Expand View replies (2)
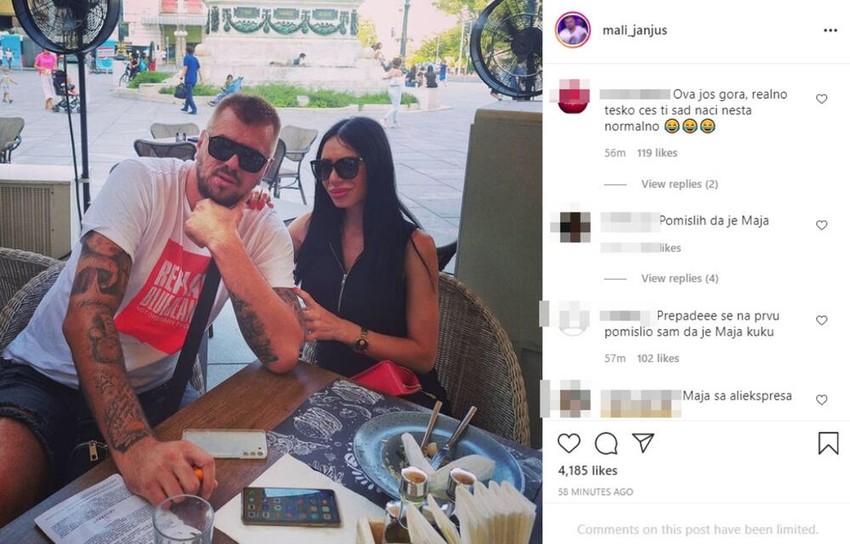The width and height of the screenshot is (850, 544). [679, 184]
